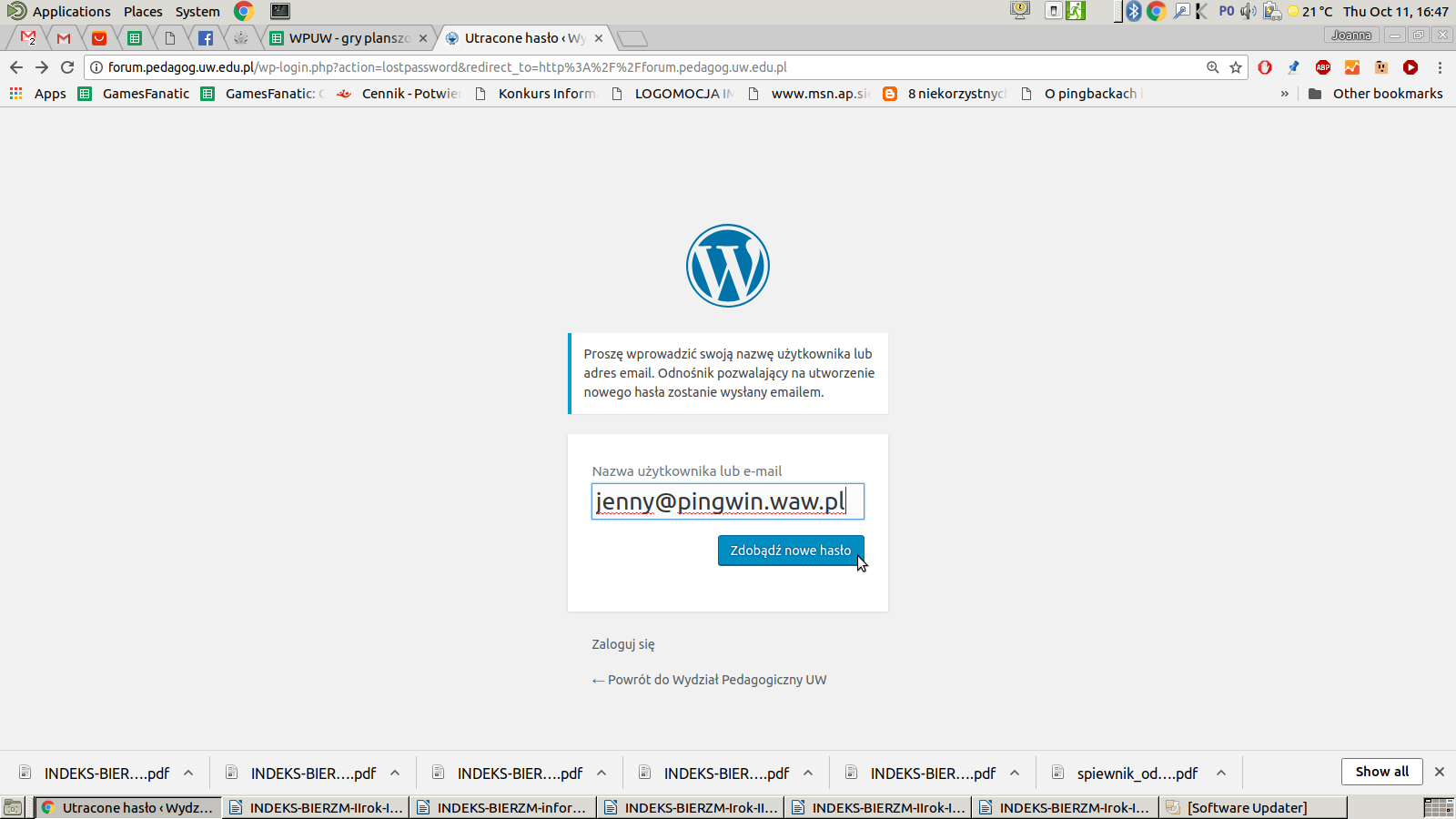Expand options for fifth INDEKS-BIER download
Viewport: 1456px width, 819px height.
(1015, 773)
